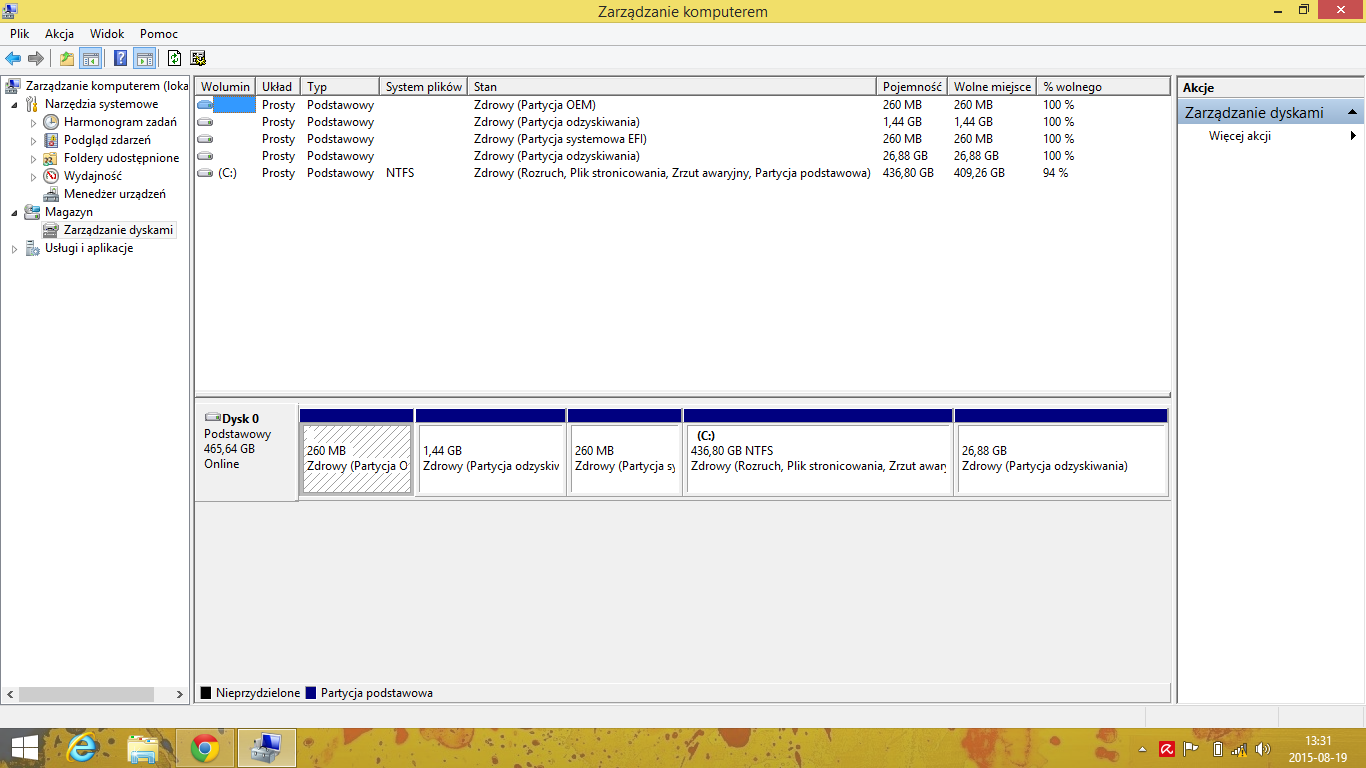Toggle the show/hide action pane icon
Viewport: 1366px width, 768px height.
[144, 58]
